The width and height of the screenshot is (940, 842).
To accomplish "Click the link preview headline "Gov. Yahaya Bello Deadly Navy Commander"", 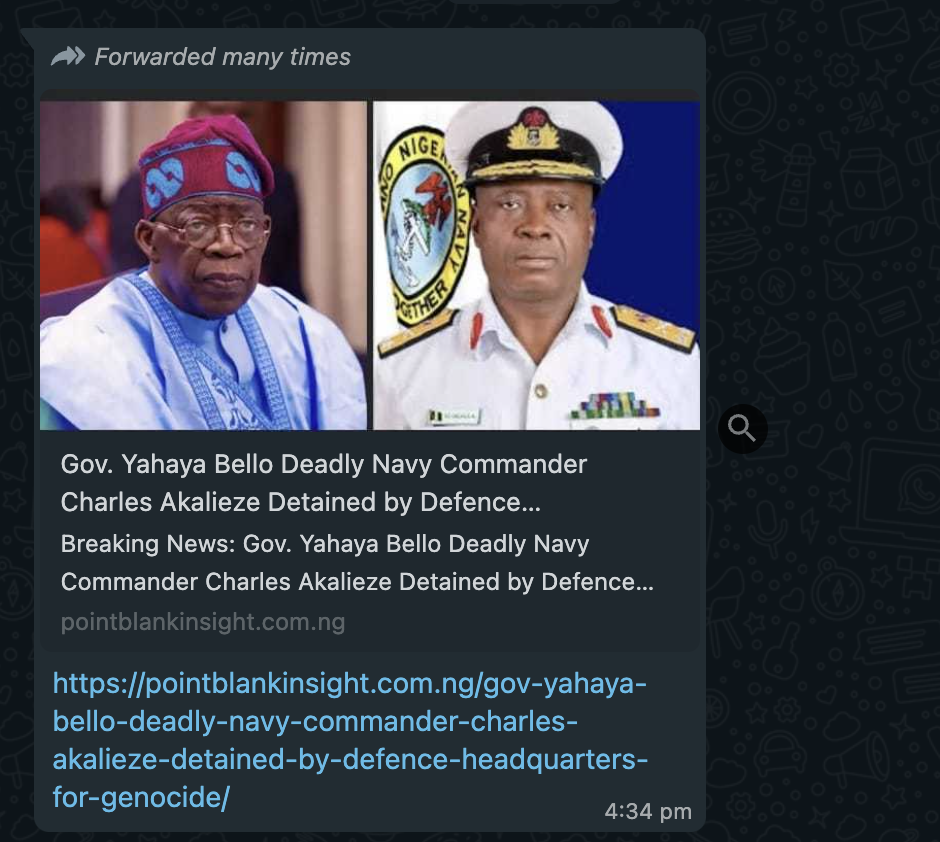I will point(324,464).
